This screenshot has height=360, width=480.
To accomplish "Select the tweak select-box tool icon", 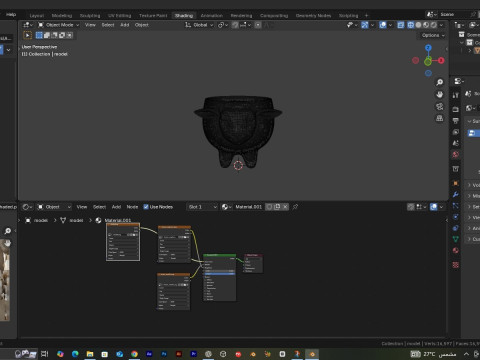I will point(28,35).
